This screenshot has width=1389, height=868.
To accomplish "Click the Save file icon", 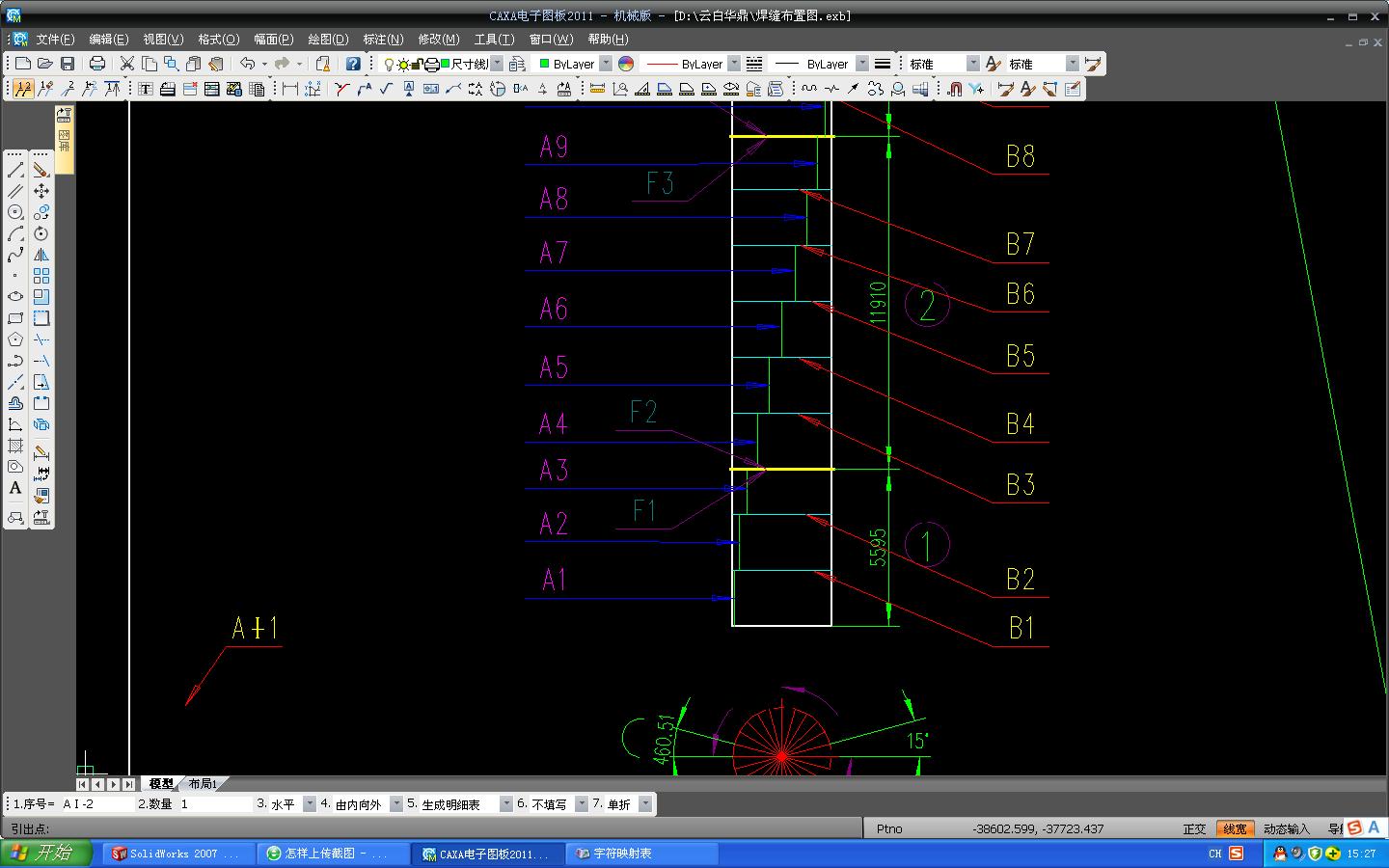I will click(68, 64).
